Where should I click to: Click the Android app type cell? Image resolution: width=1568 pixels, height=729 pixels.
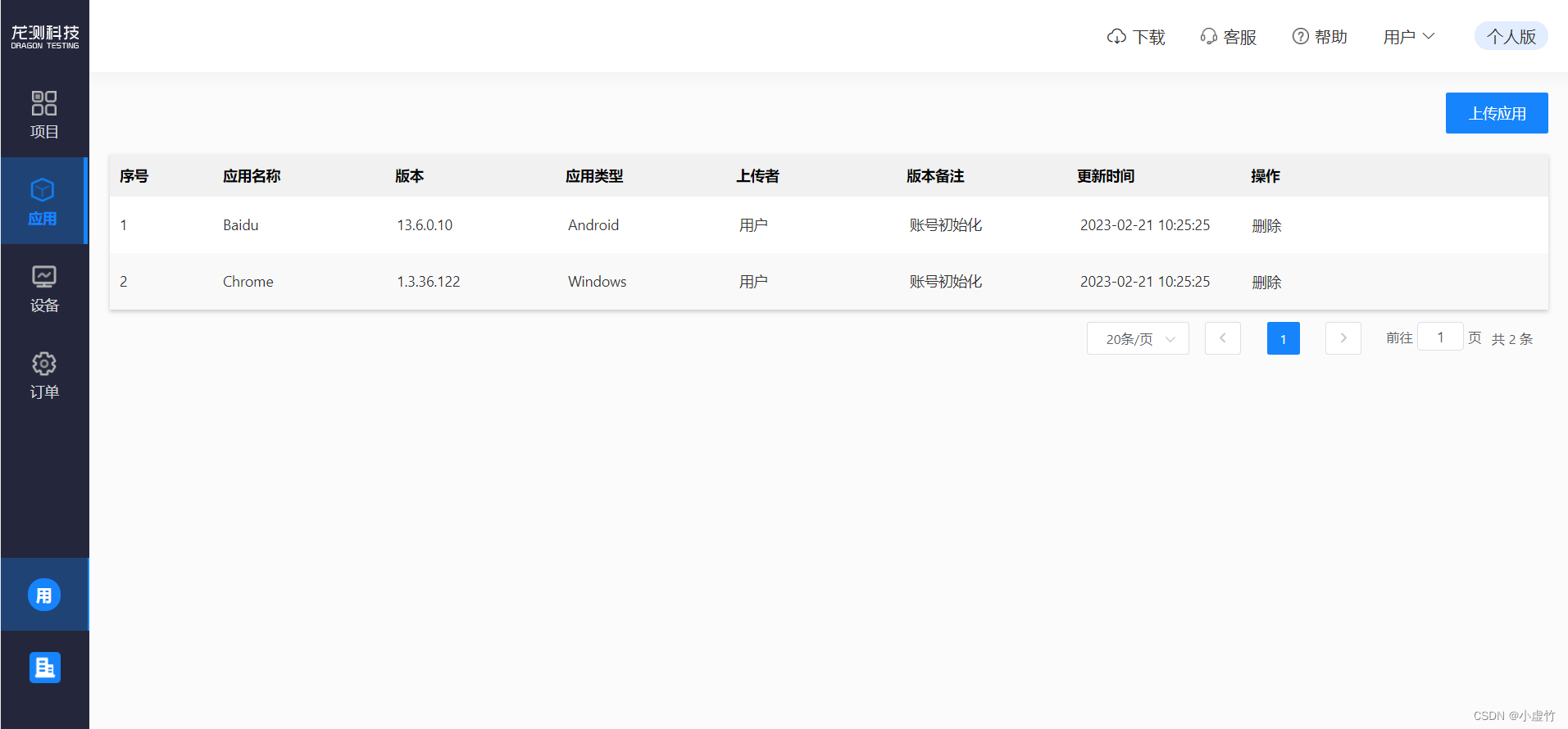pos(593,225)
